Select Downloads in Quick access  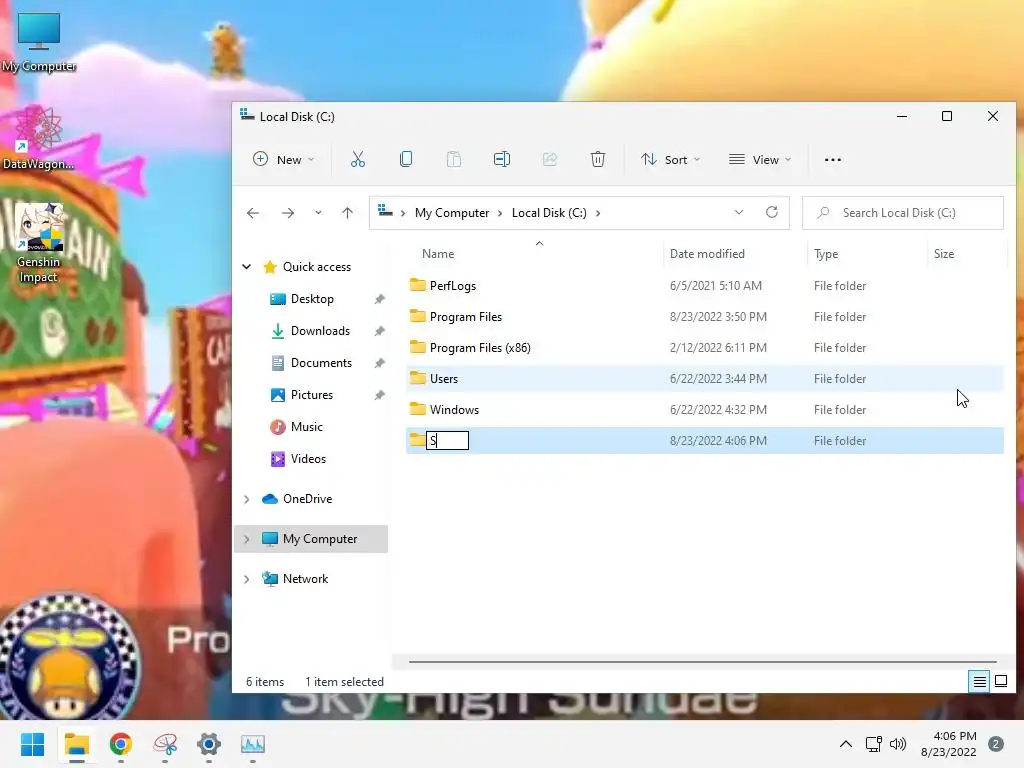click(320, 330)
